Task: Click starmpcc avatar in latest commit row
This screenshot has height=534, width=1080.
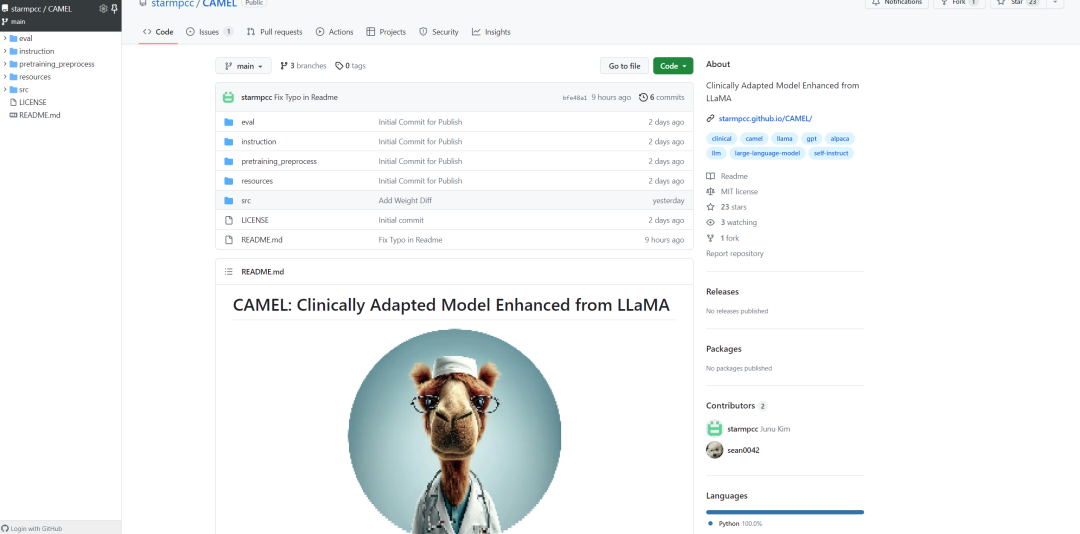Action: [228, 97]
